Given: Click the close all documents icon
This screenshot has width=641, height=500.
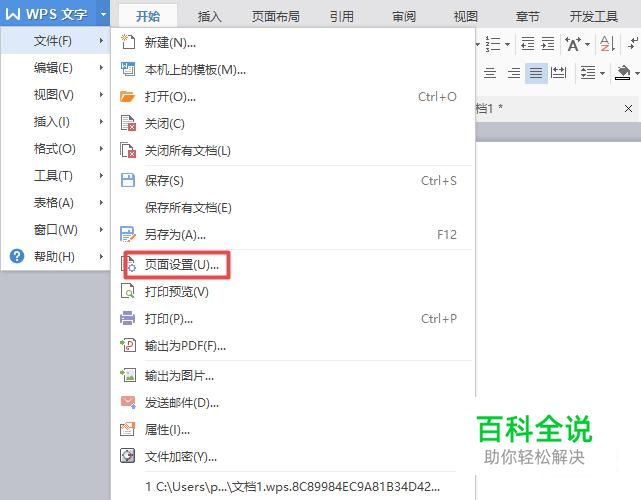Looking at the screenshot, I should [128, 150].
